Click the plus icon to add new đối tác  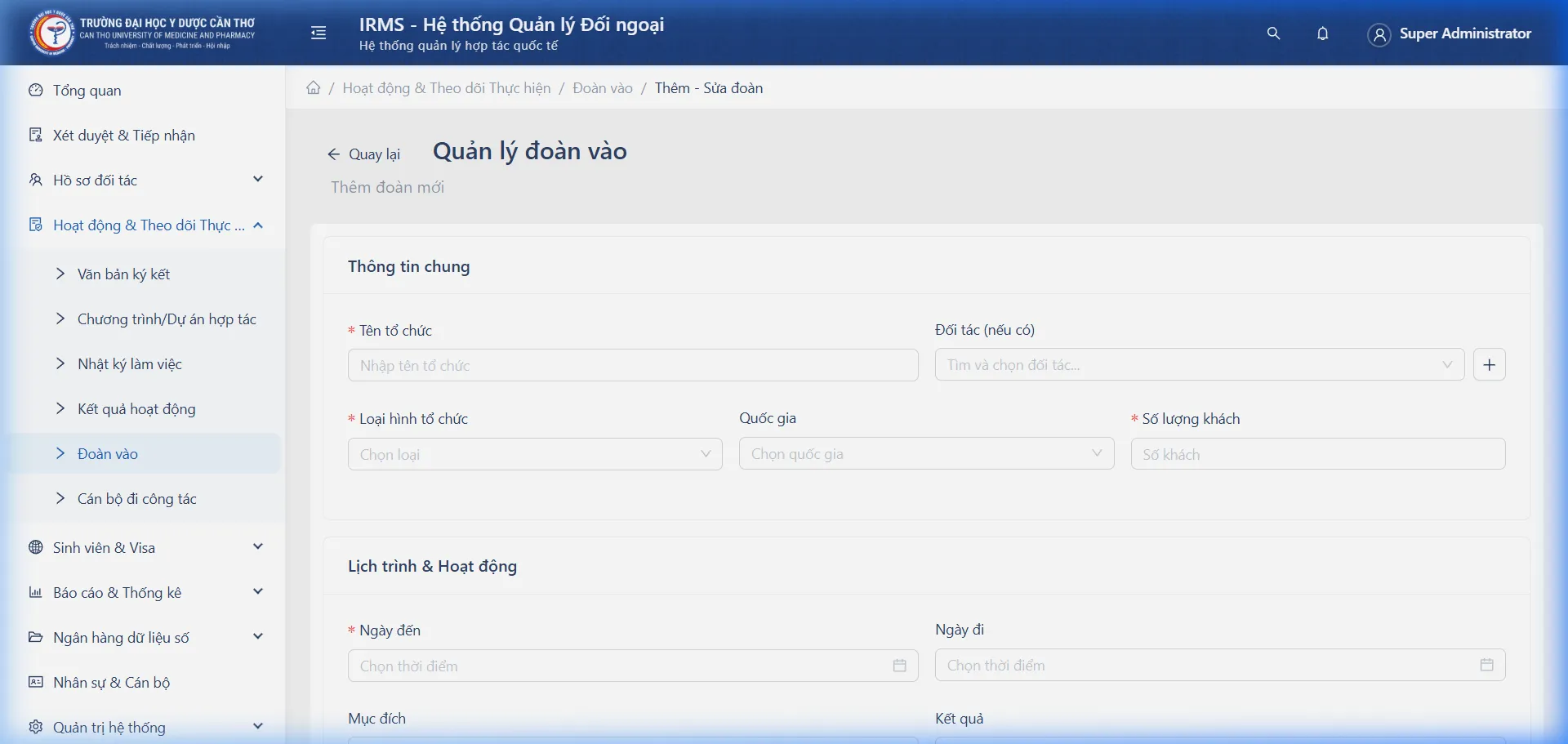(x=1490, y=364)
